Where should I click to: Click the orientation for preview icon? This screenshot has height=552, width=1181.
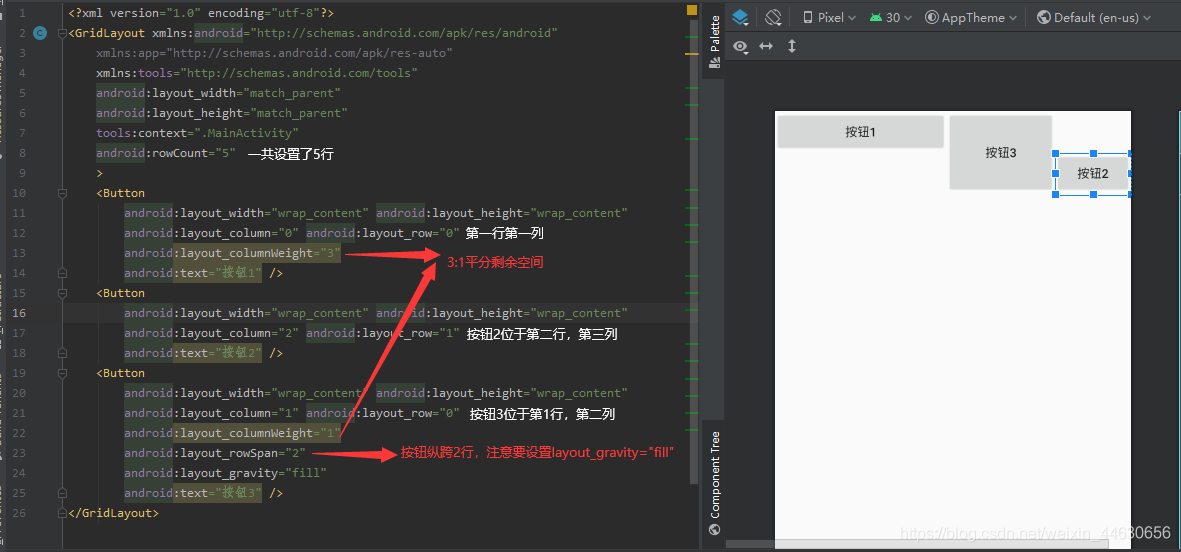pos(774,17)
